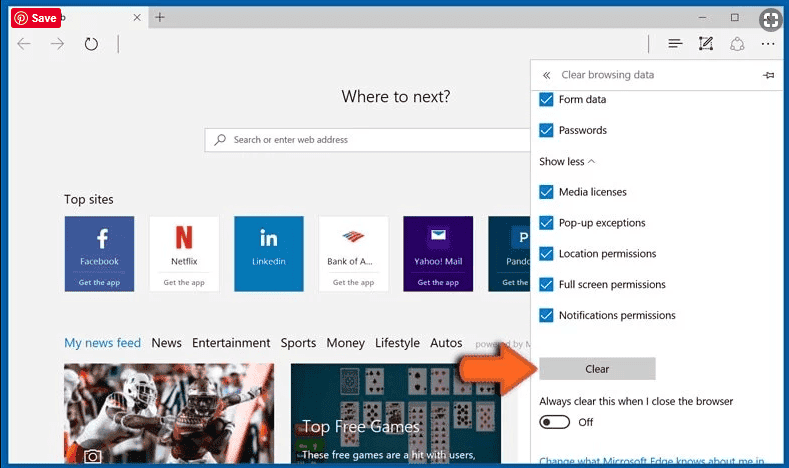Uncheck the Media licenses checkbox

point(546,192)
